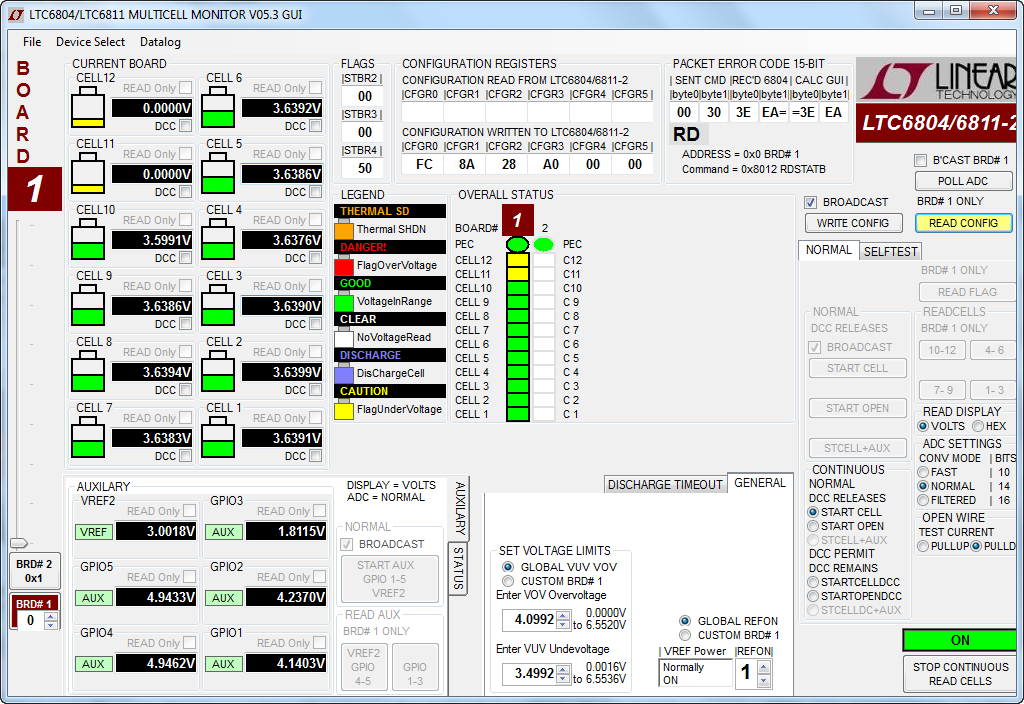This screenshot has width=1024, height=704.
Task: Click the board 1 PEC green indicator
Action: click(x=517, y=244)
